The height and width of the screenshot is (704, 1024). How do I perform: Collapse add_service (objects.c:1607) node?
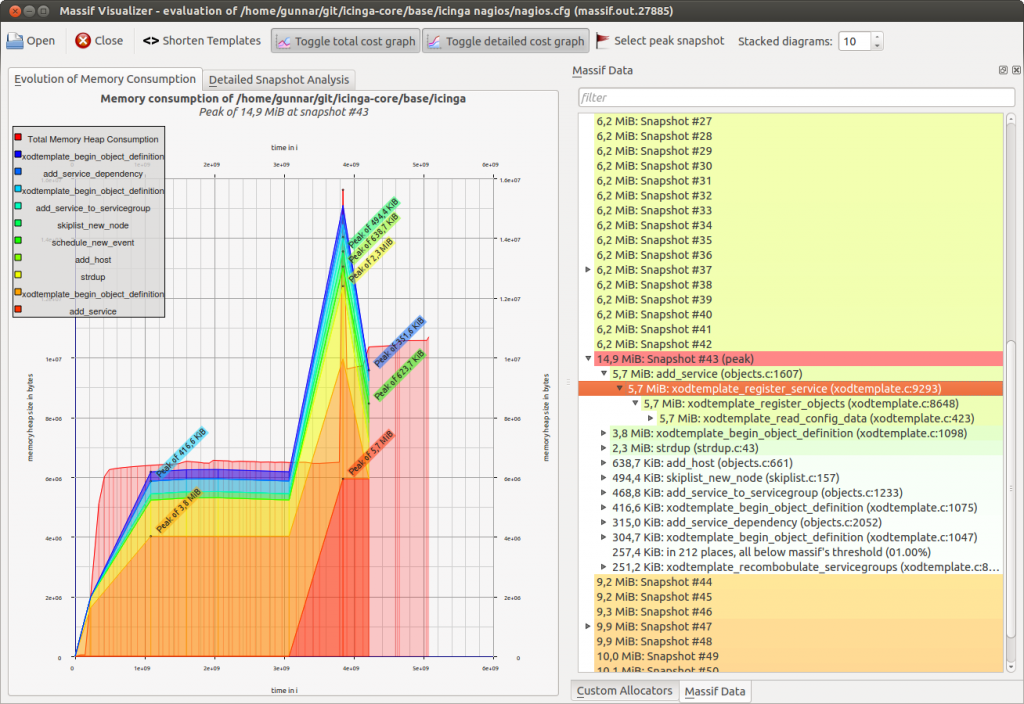pyautogui.click(x=604, y=374)
